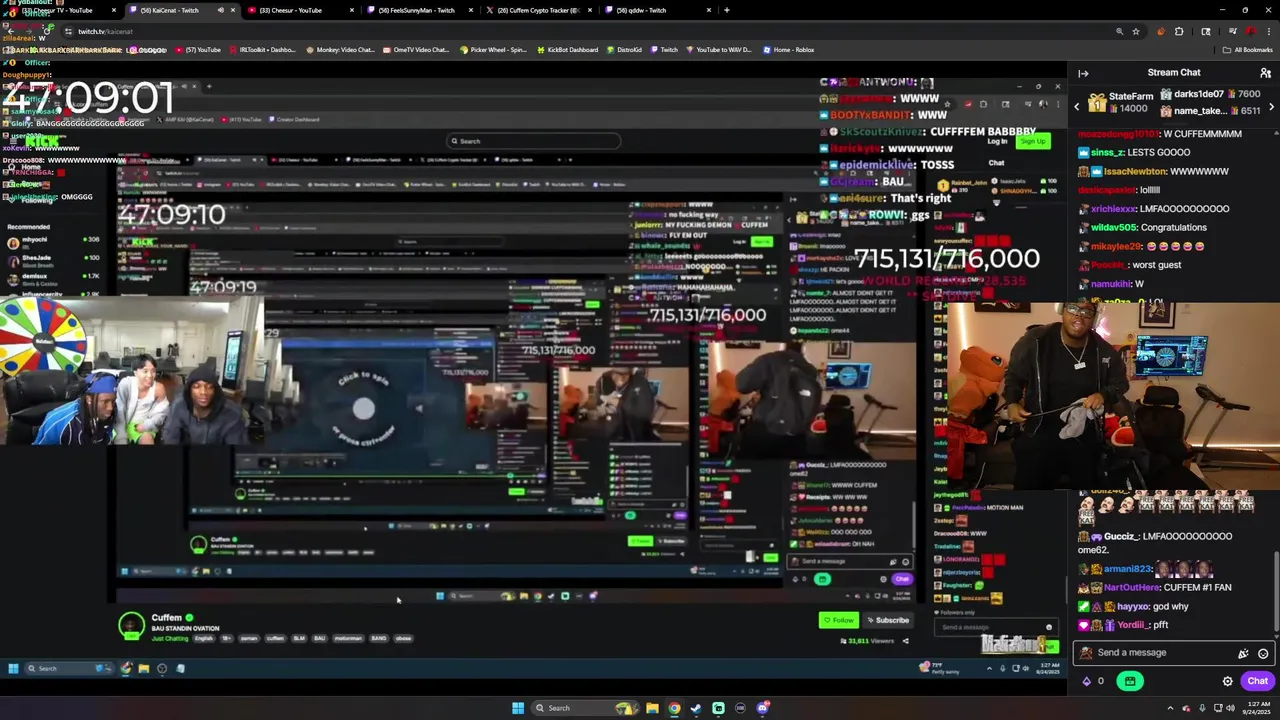Open Twitch bookmark in bookmarks bar
The height and width of the screenshot is (720, 1280).
tap(664, 49)
